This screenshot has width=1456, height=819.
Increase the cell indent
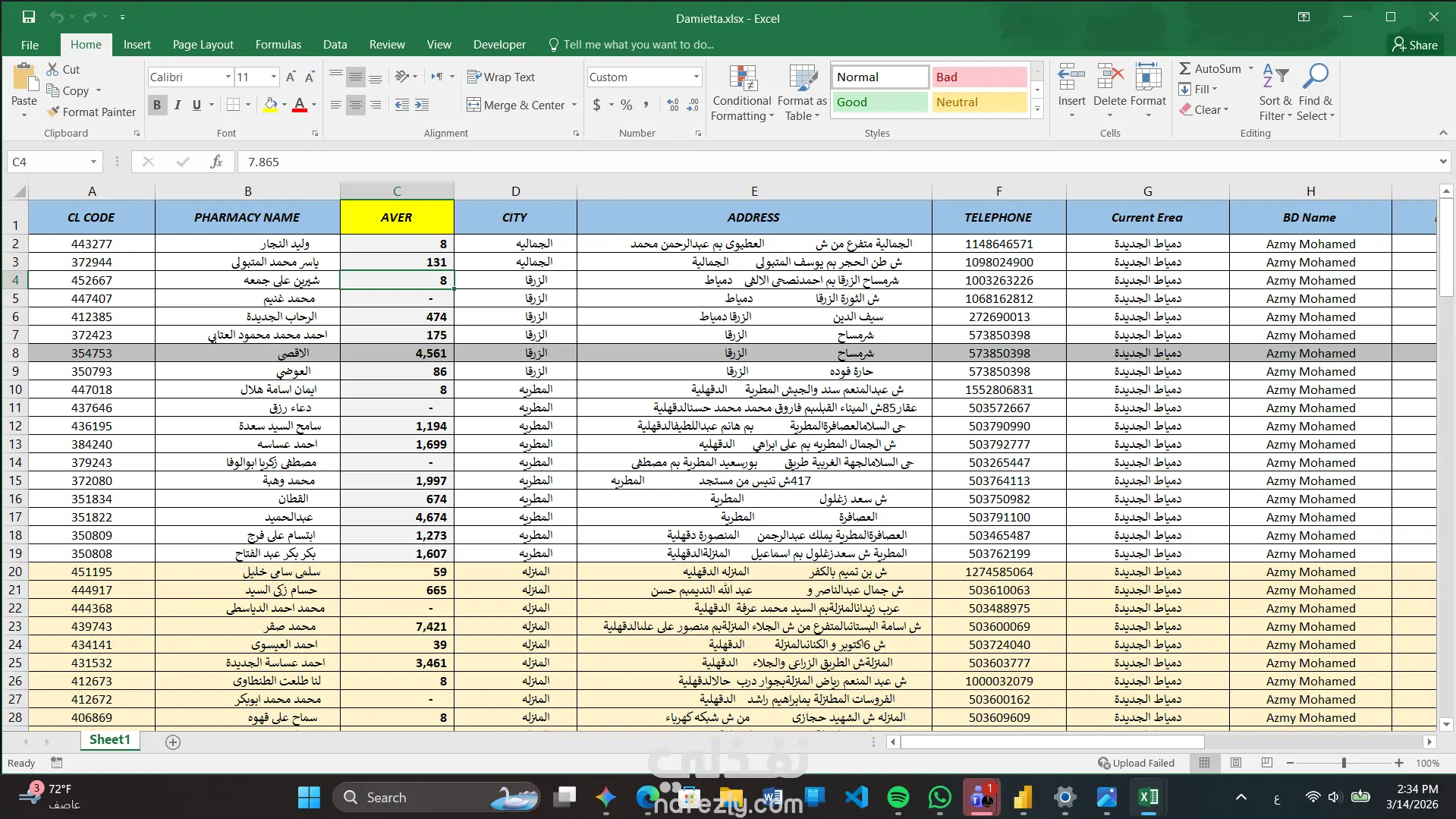tap(422, 105)
